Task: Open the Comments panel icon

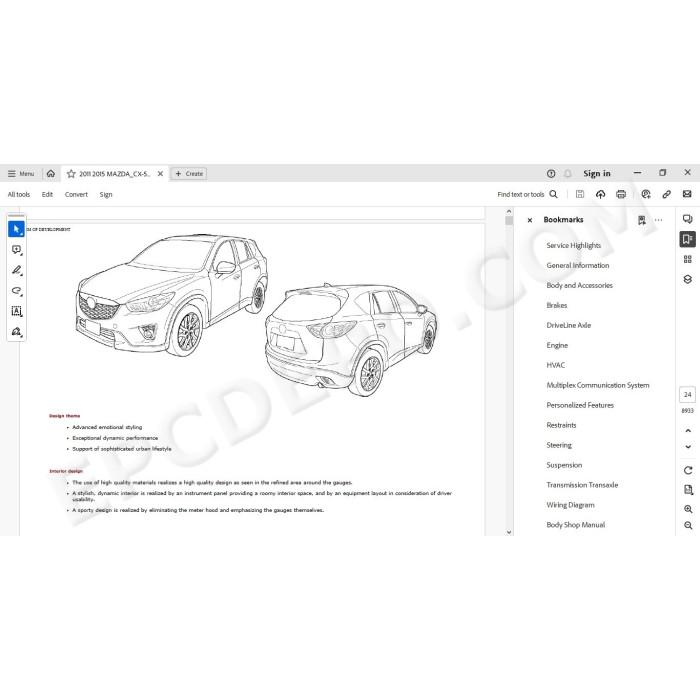Action: click(688, 219)
